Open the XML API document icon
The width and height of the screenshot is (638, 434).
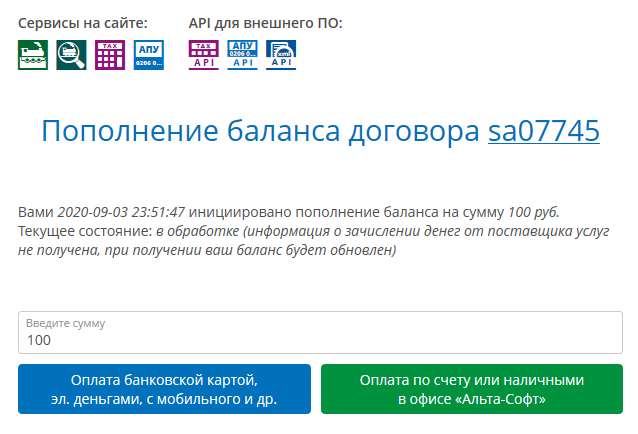280,54
